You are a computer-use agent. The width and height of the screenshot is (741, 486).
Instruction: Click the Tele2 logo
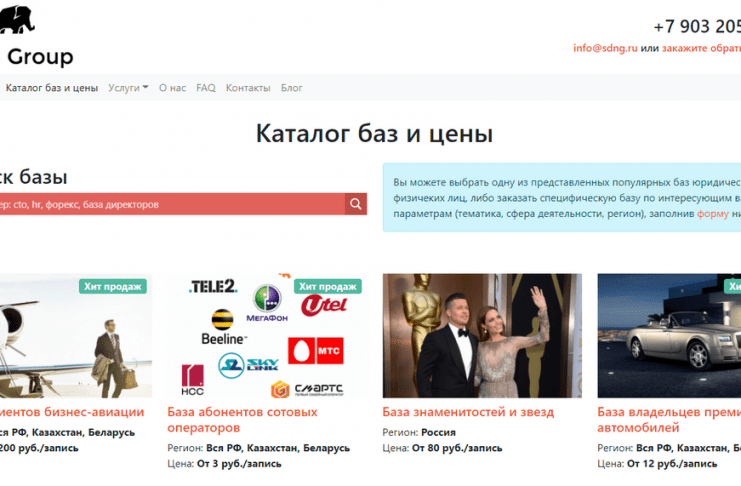click(213, 286)
